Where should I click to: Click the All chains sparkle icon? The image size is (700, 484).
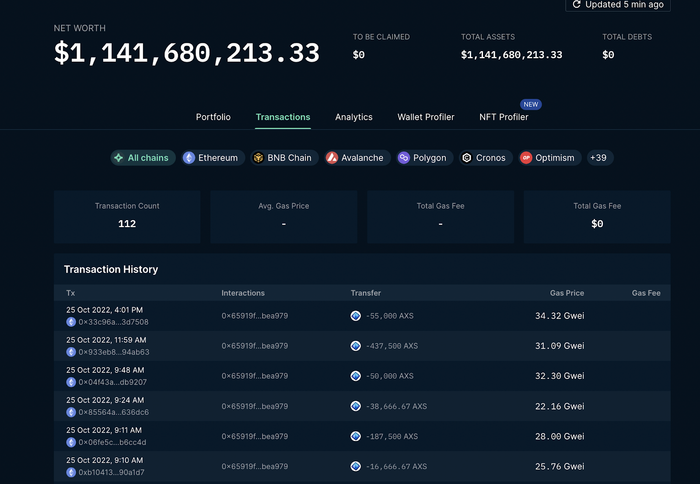pos(119,158)
